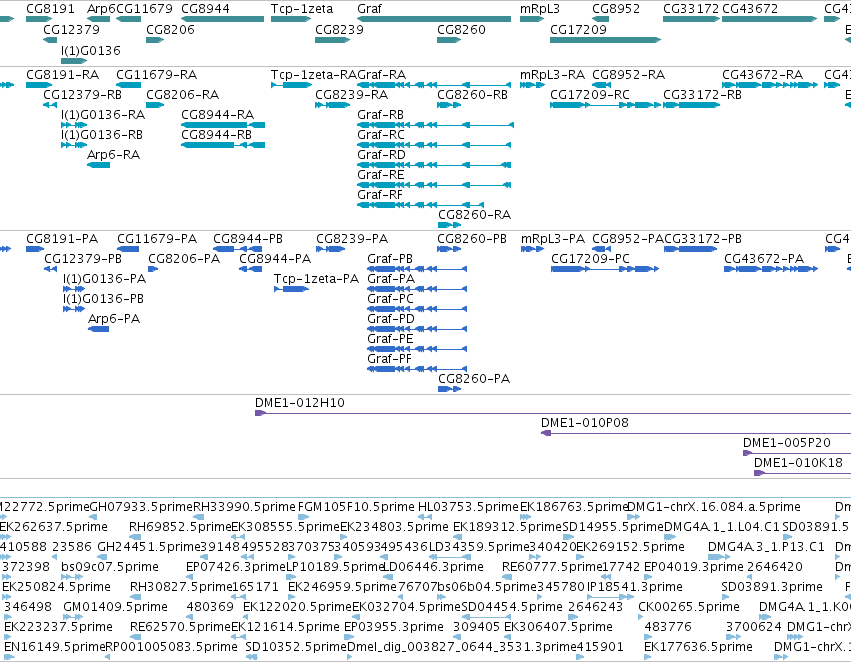The image size is (851, 662).
Task: Select the CG33172-PB protein glyph
Action: click(691, 249)
